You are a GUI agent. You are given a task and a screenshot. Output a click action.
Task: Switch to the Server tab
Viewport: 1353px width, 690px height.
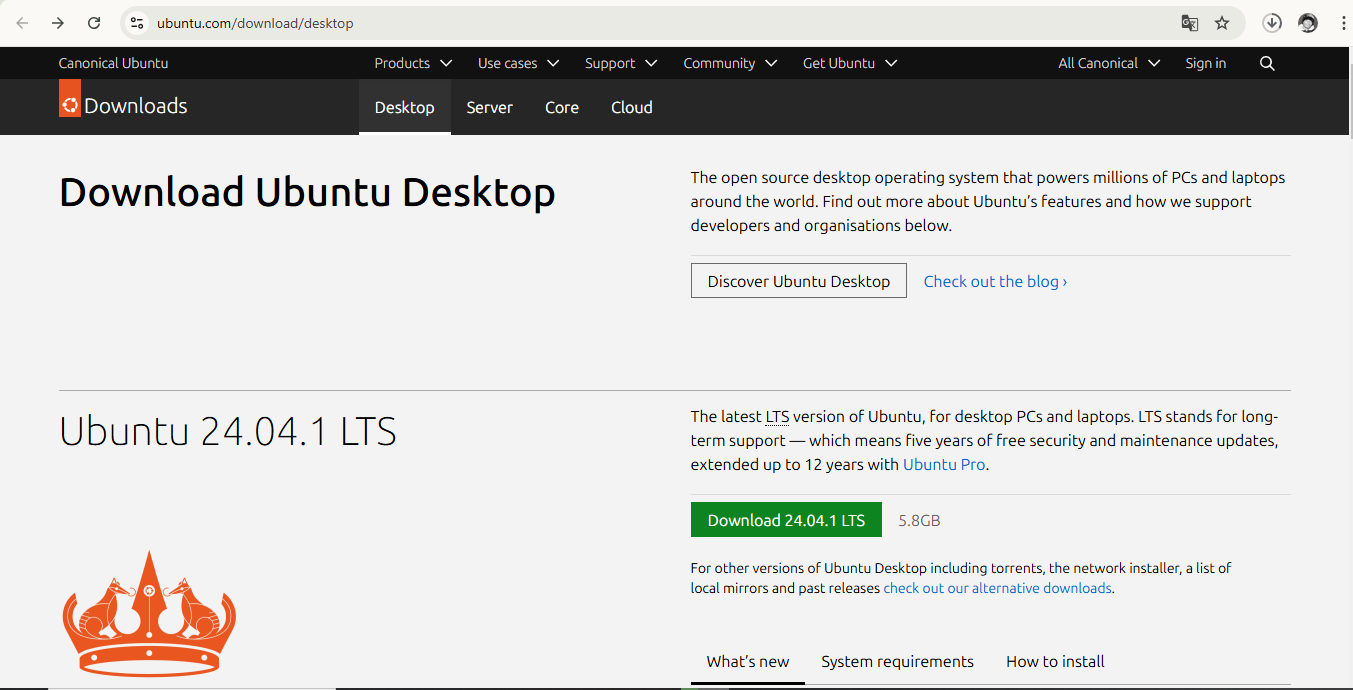[490, 107]
